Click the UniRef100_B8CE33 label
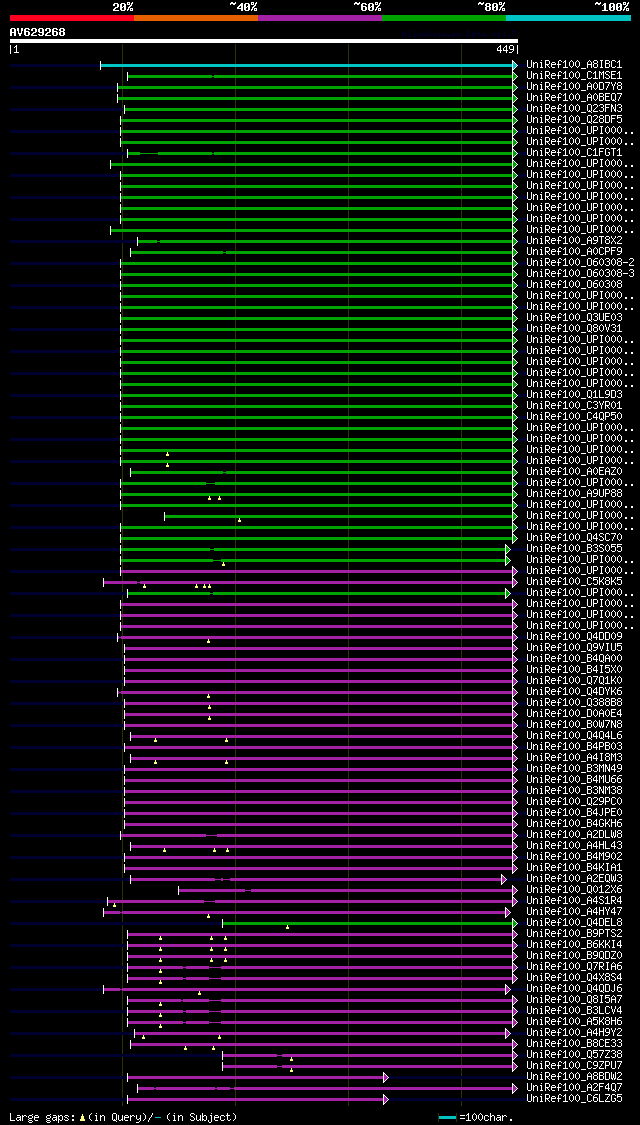The height and width of the screenshot is (1125, 640). click(574, 1043)
